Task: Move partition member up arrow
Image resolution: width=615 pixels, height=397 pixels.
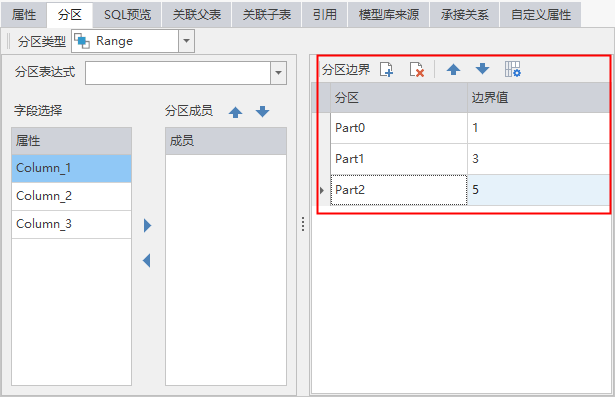Action: (x=235, y=112)
